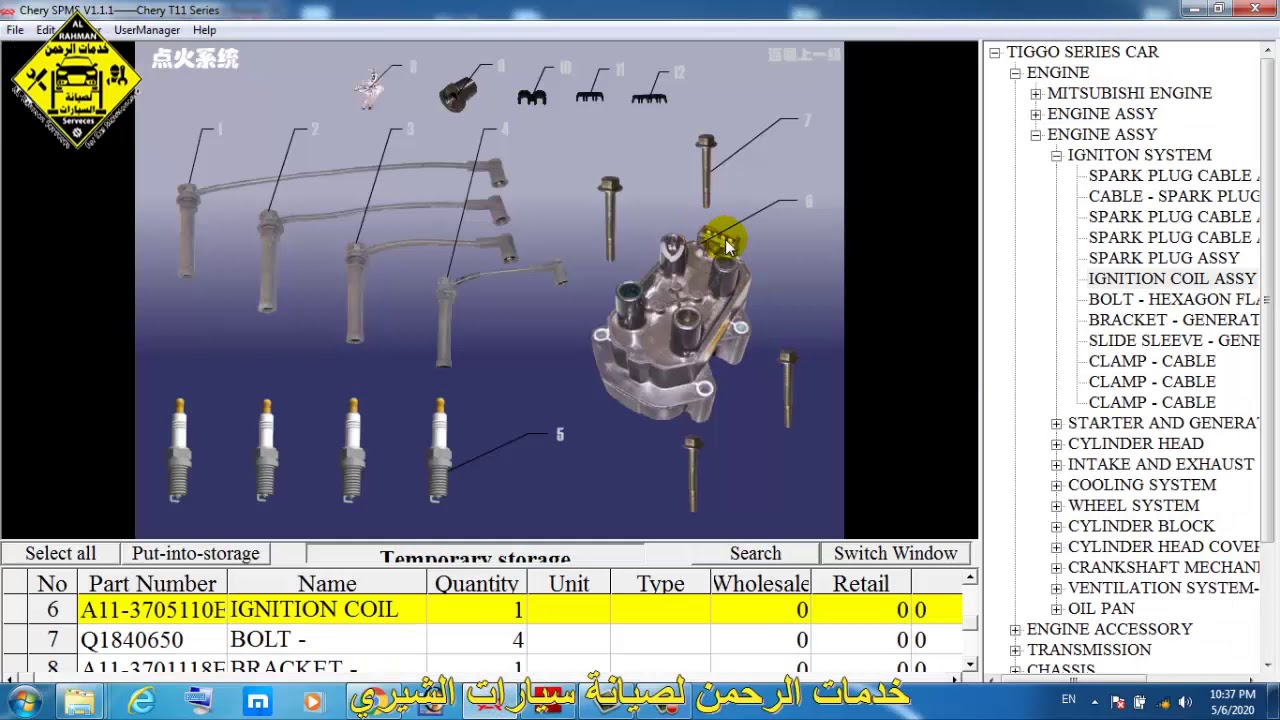Open the UserManager menu

point(147,30)
